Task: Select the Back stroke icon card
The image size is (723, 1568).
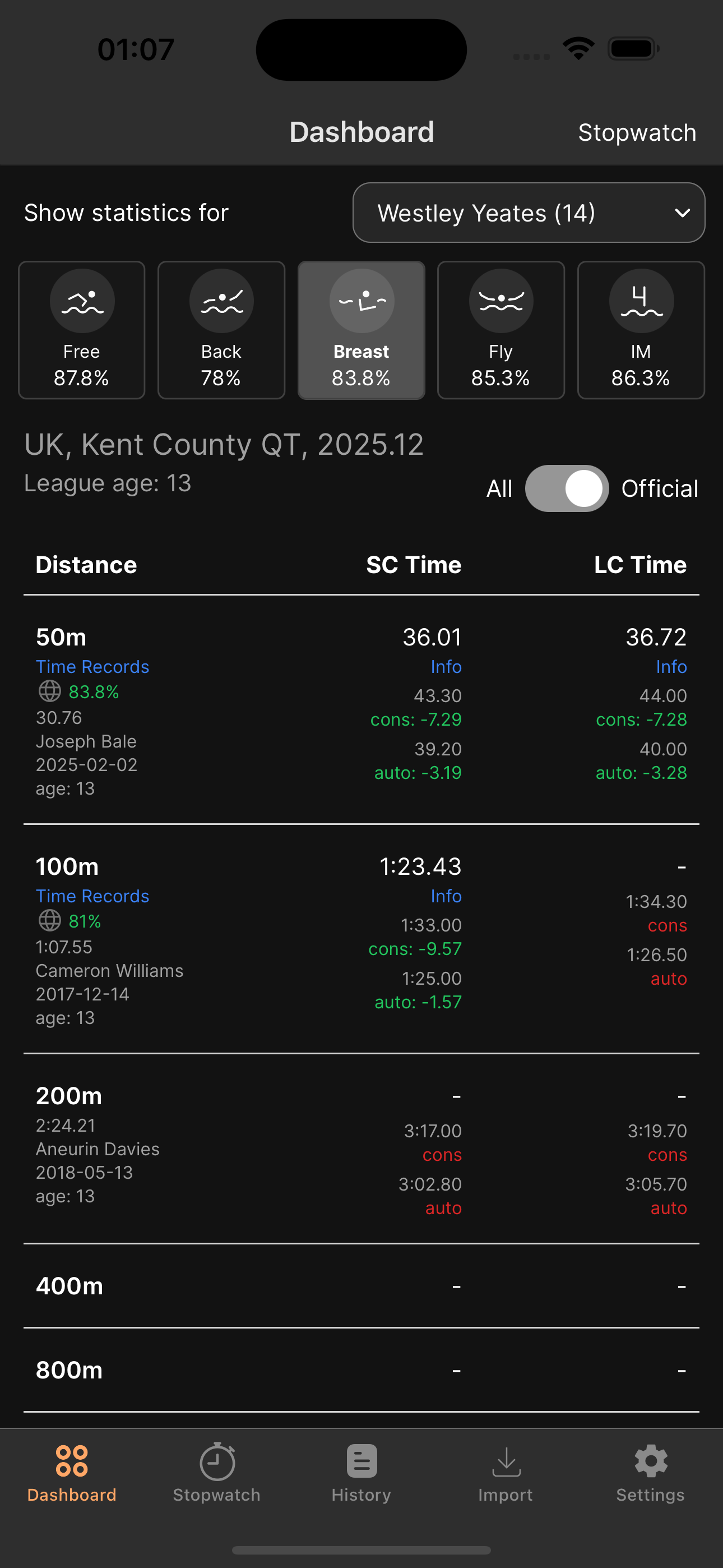Action: tap(221, 330)
